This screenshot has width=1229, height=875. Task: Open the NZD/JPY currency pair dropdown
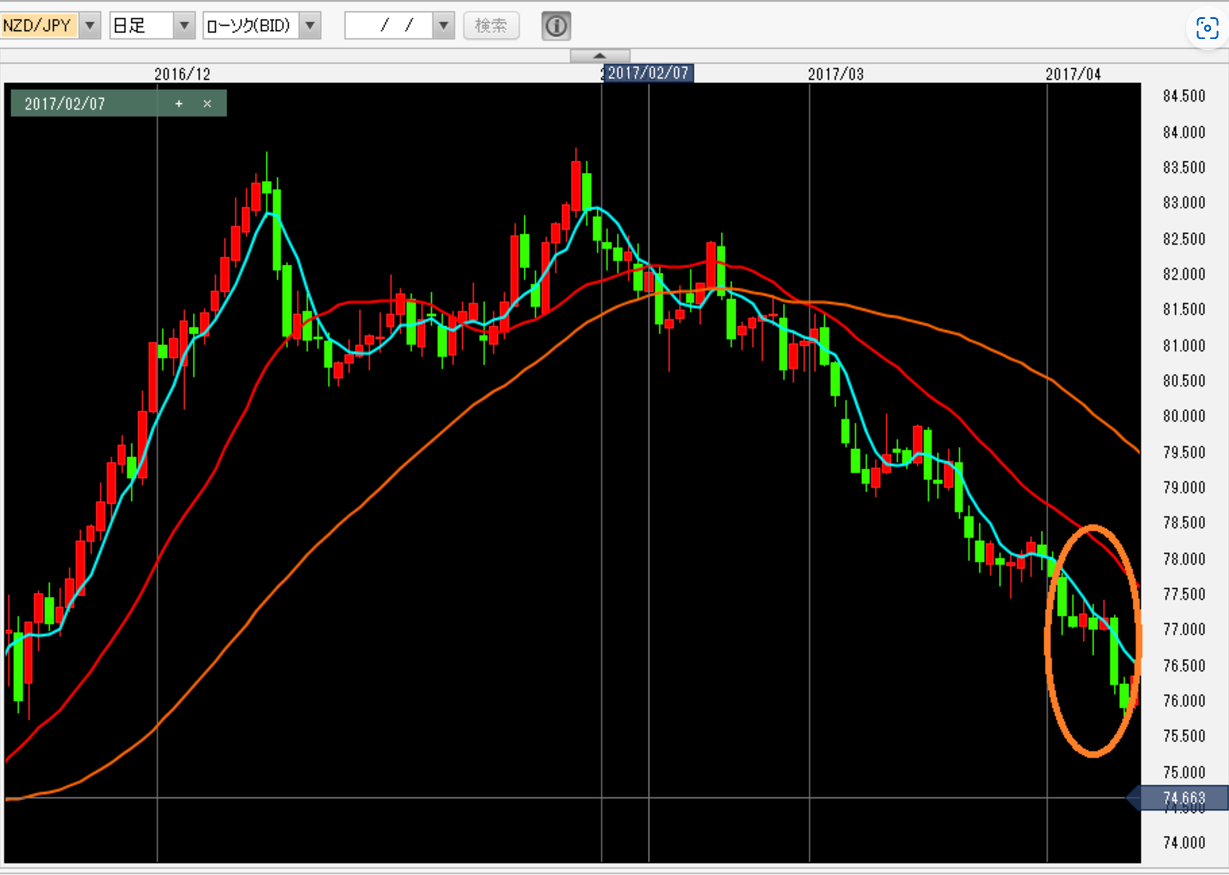[90, 26]
